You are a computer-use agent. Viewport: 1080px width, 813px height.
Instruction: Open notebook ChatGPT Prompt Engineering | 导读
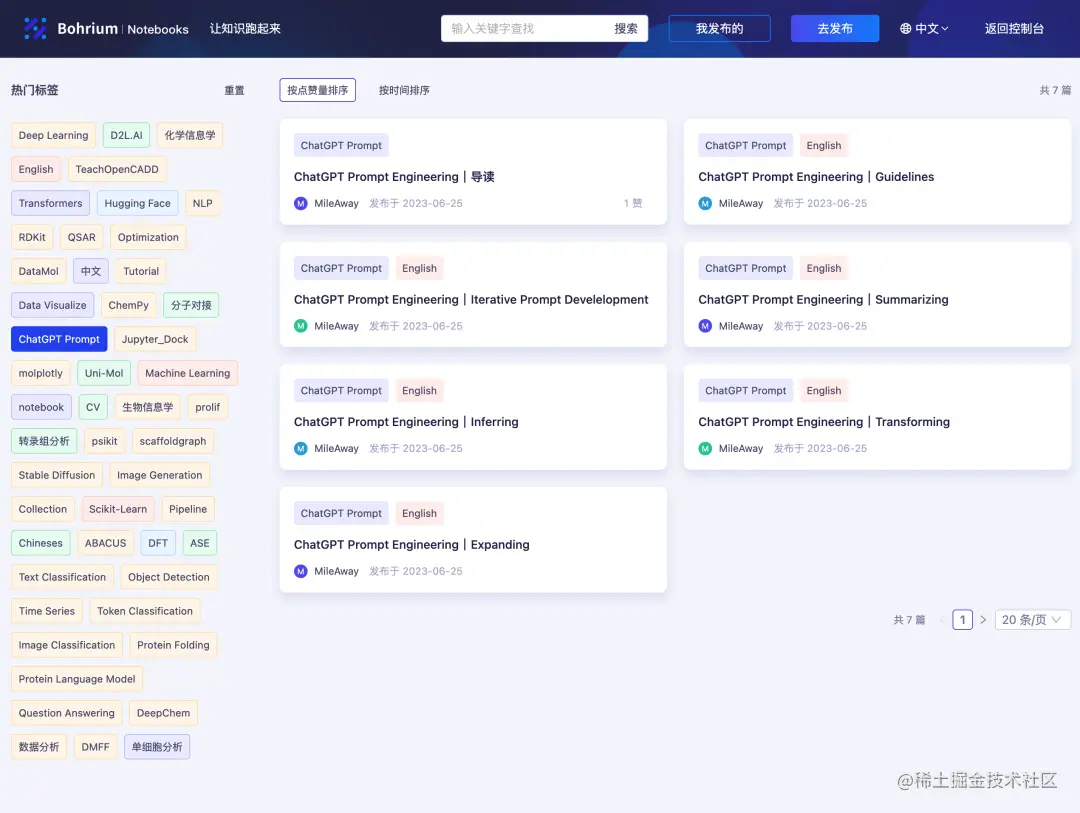click(x=394, y=176)
